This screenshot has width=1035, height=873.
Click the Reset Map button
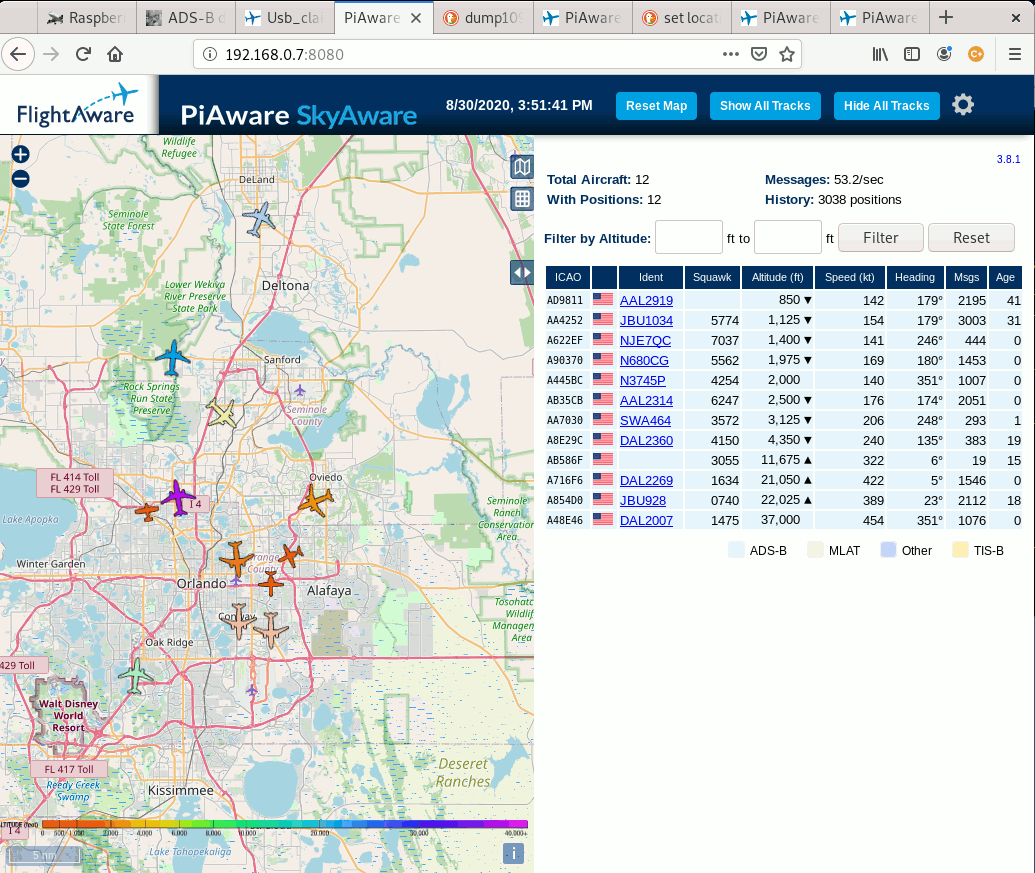[x=656, y=106]
